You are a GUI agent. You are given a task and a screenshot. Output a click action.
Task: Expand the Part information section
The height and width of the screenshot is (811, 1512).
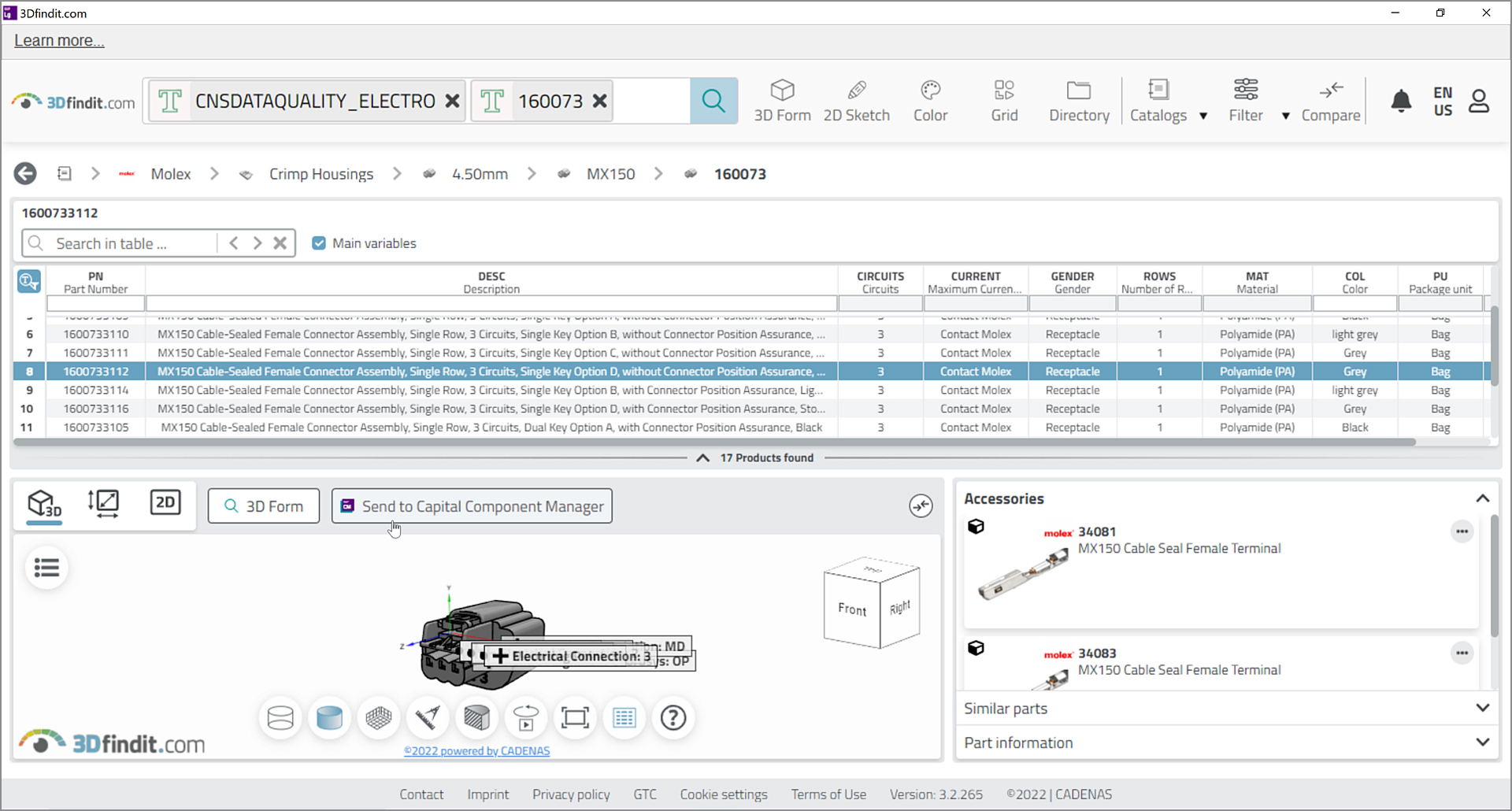1483,742
